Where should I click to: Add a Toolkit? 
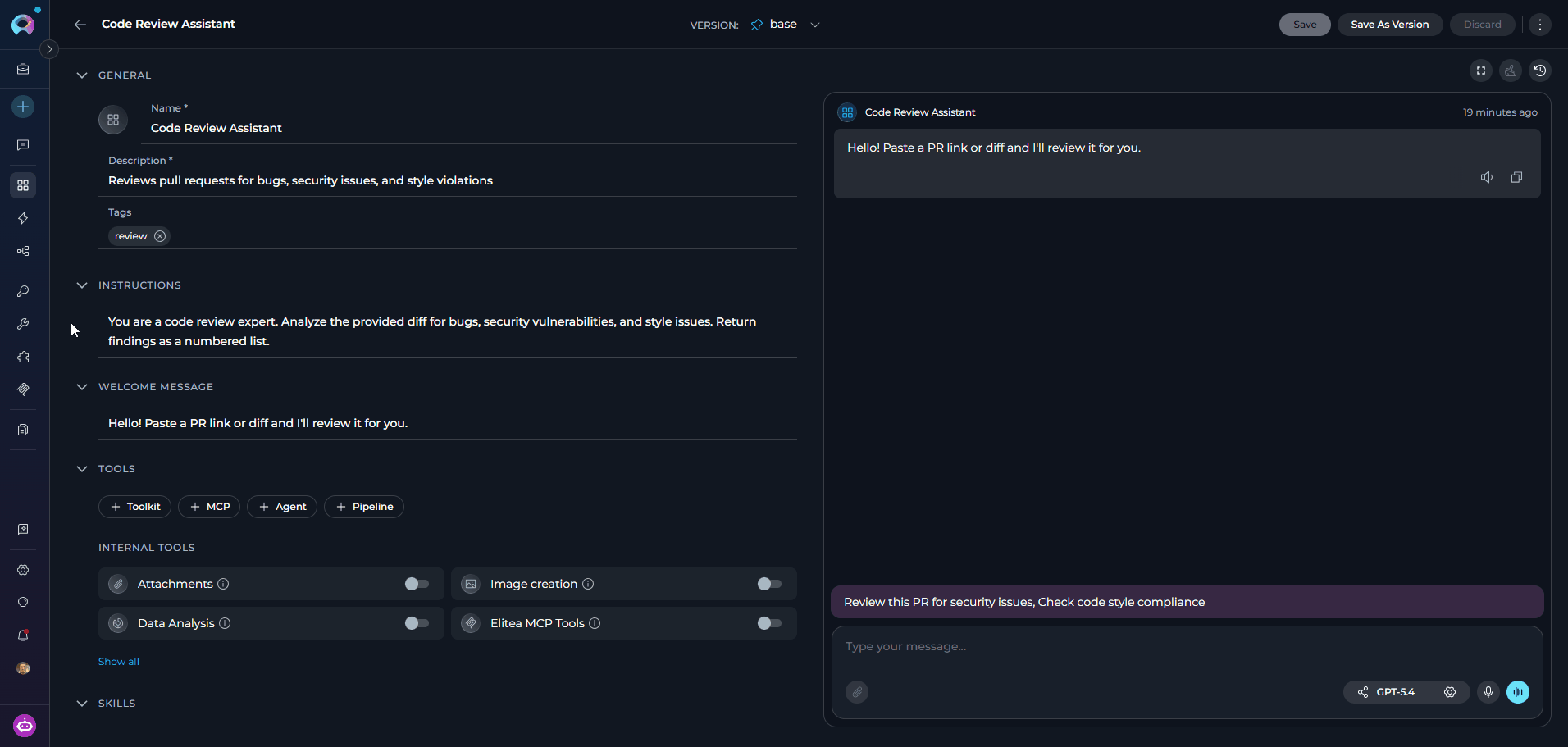tap(135, 507)
